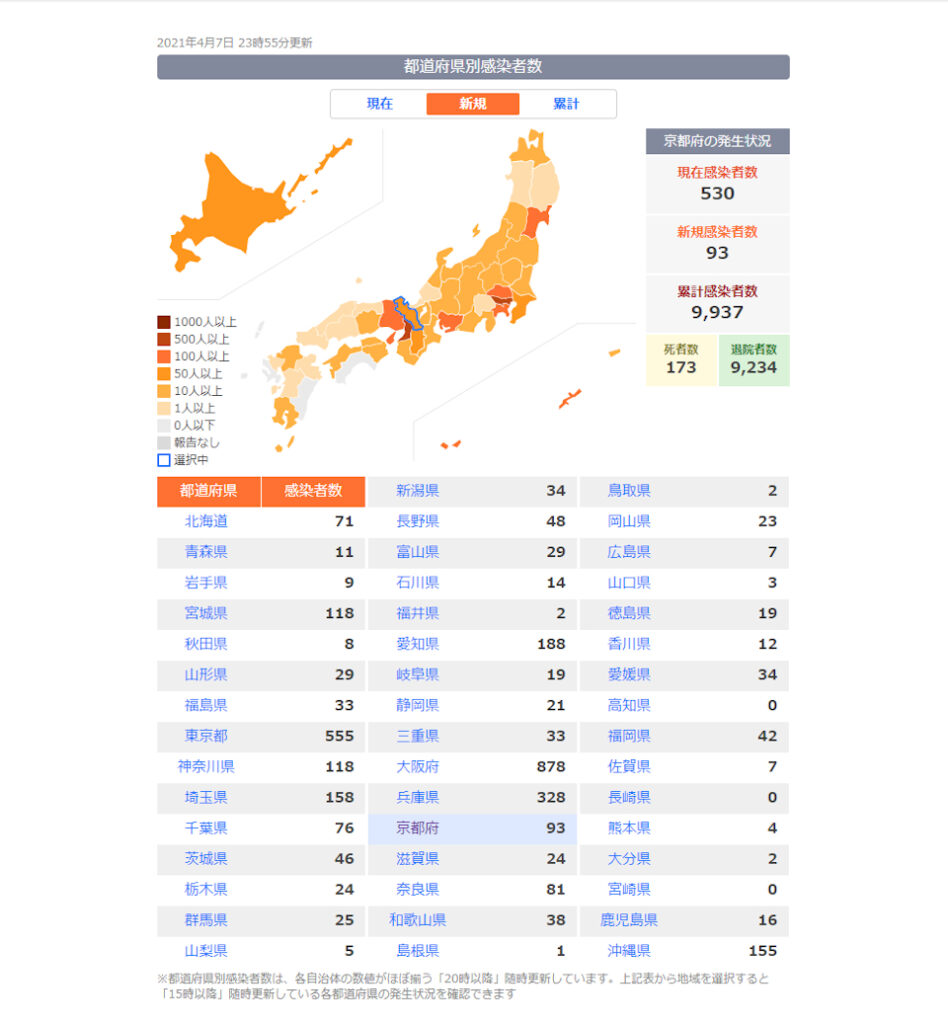Open the 大阪府 prefecture link

(x=418, y=767)
